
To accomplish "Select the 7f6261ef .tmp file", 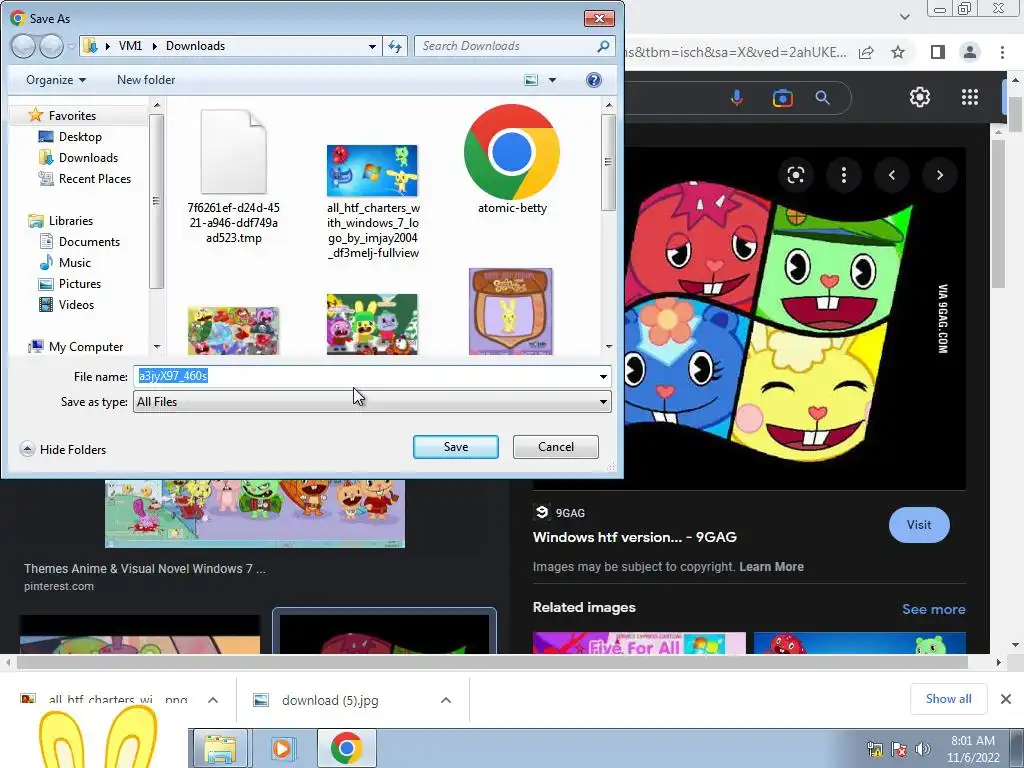I will pyautogui.click(x=233, y=176).
